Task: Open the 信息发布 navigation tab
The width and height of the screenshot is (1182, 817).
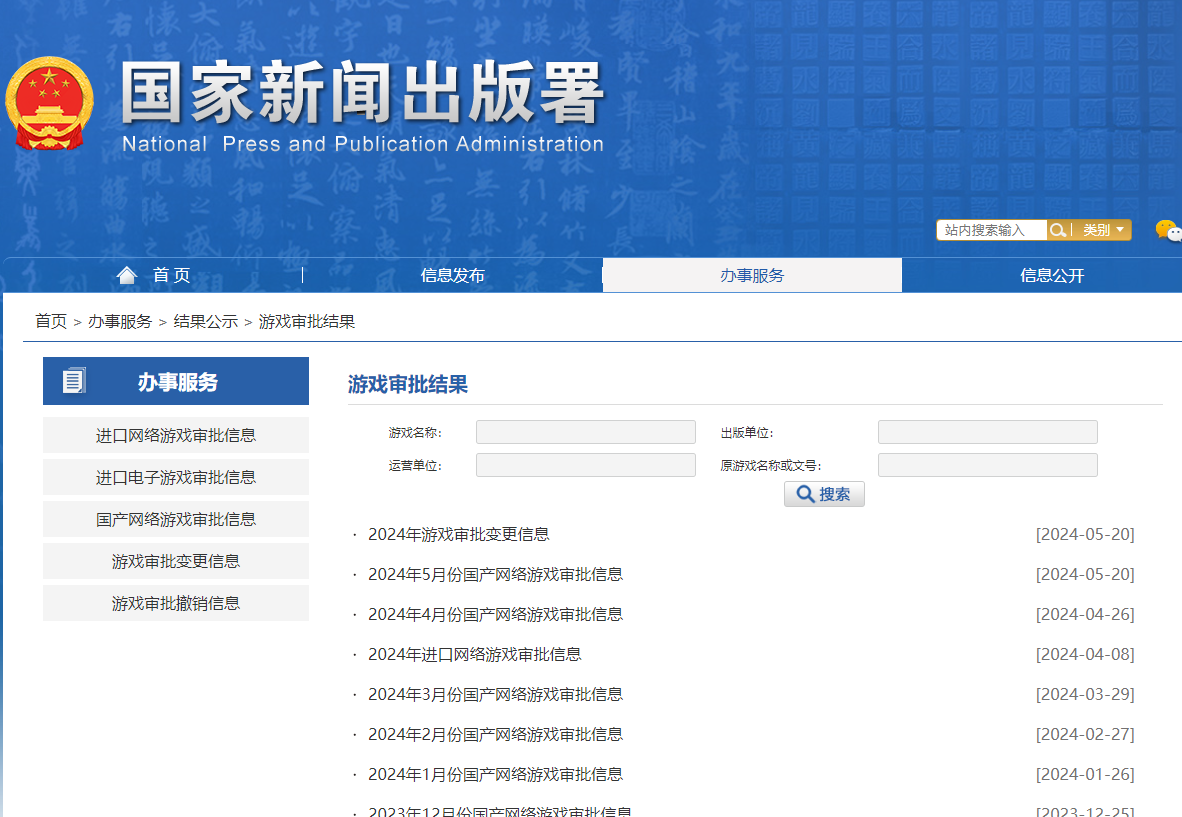Action: point(452,275)
